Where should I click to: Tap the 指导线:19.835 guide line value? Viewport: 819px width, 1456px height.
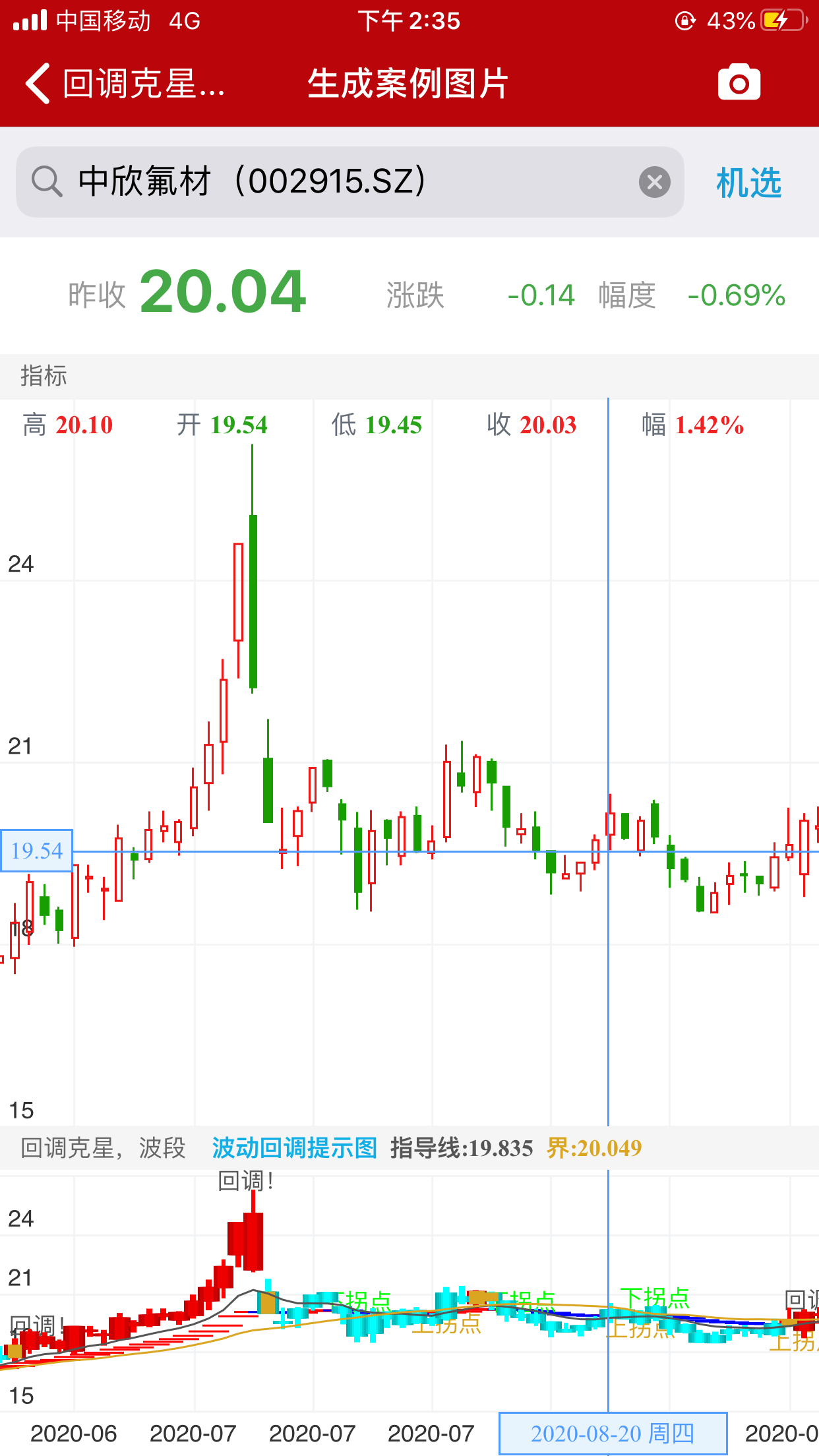coord(461,1148)
